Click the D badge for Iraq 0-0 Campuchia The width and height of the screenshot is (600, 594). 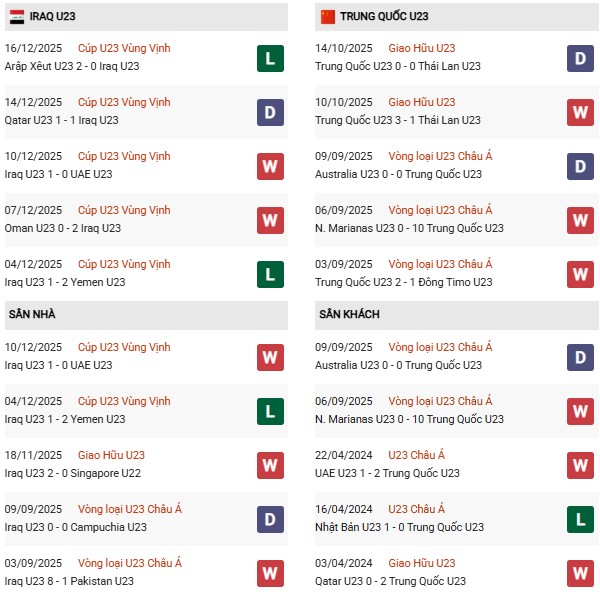pos(269,519)
